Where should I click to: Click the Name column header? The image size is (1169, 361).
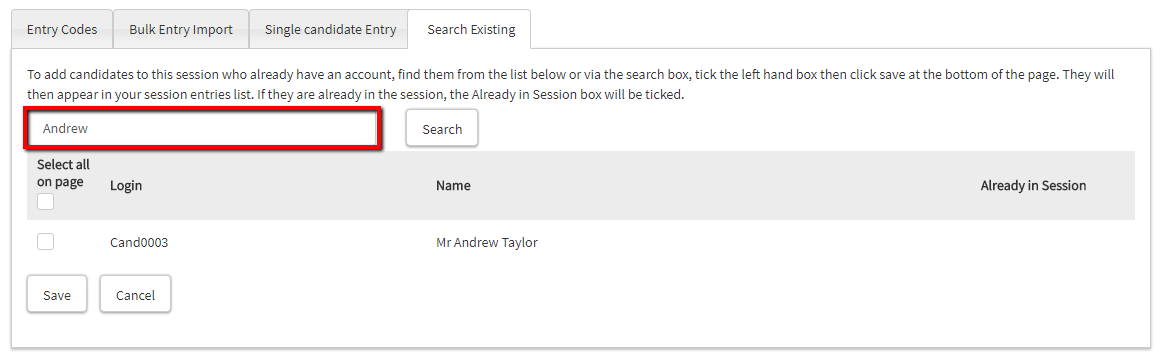(453, 186)
